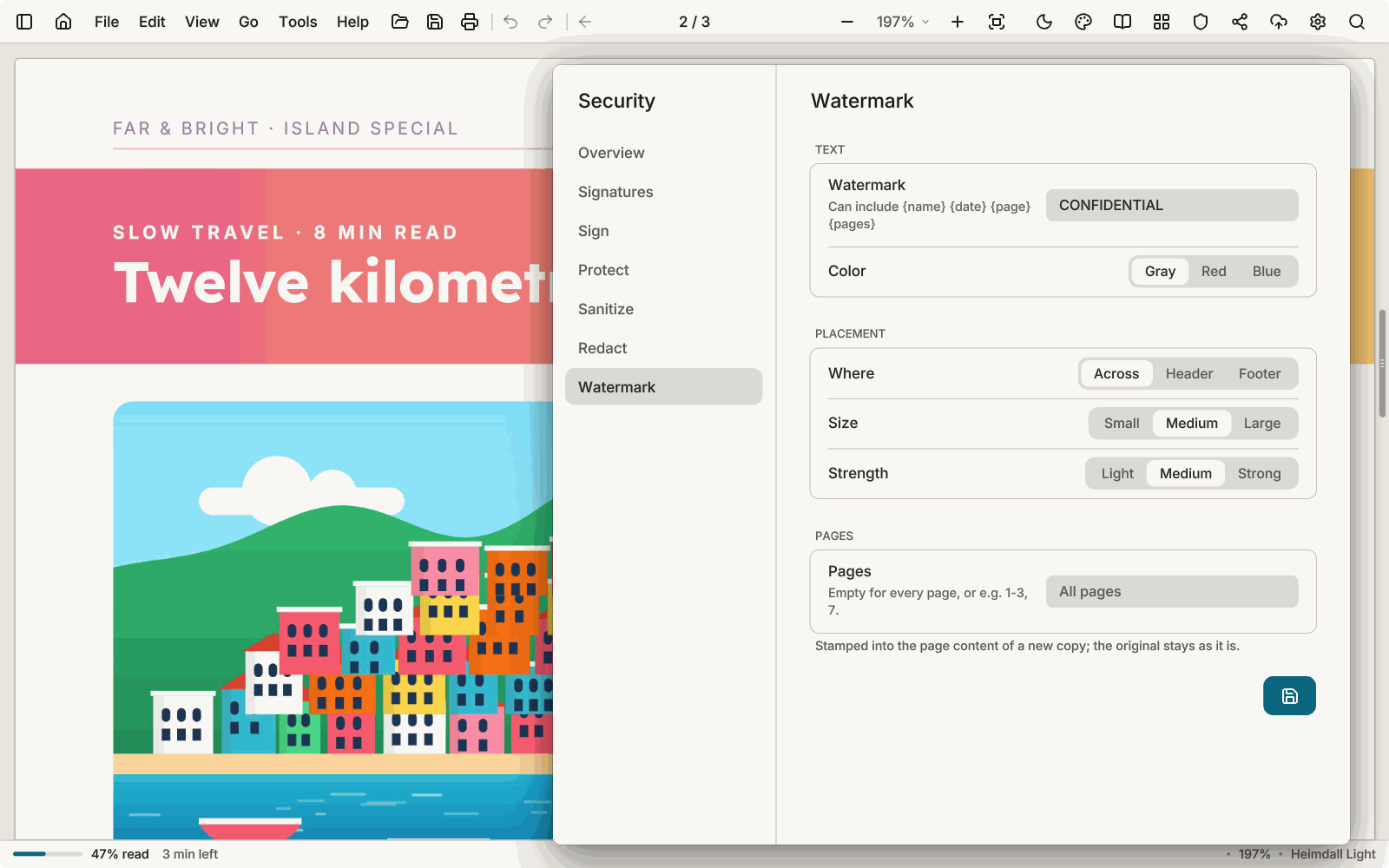Click the CONFIDENTIAL watermark text field
The height and width of the screenshot is (868, 1389).
pyautogui.click(x=1172, y=206)
